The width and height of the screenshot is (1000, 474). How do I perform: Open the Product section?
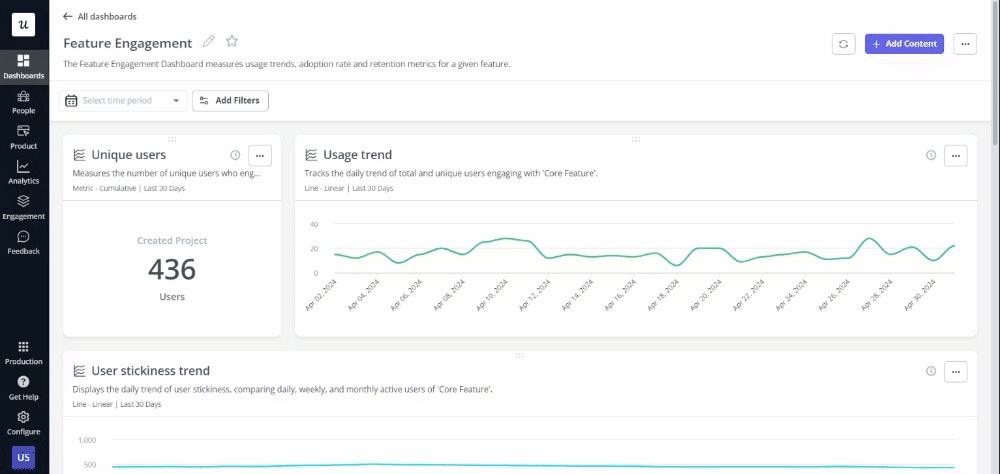click(x=24, y=137)
